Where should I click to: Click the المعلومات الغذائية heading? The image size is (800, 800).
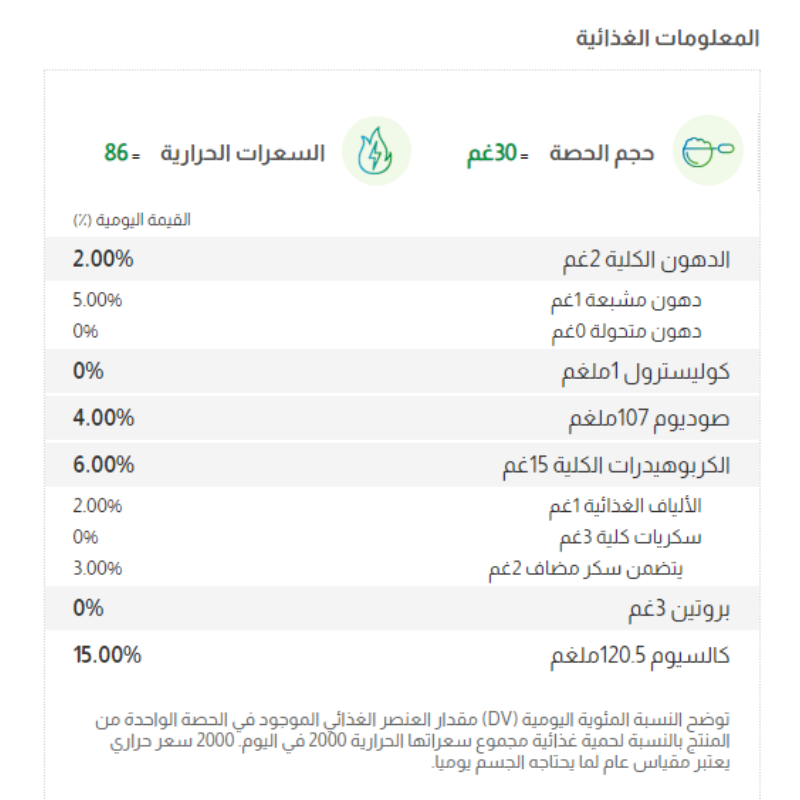pyautogui.click(x=668, y=39)
